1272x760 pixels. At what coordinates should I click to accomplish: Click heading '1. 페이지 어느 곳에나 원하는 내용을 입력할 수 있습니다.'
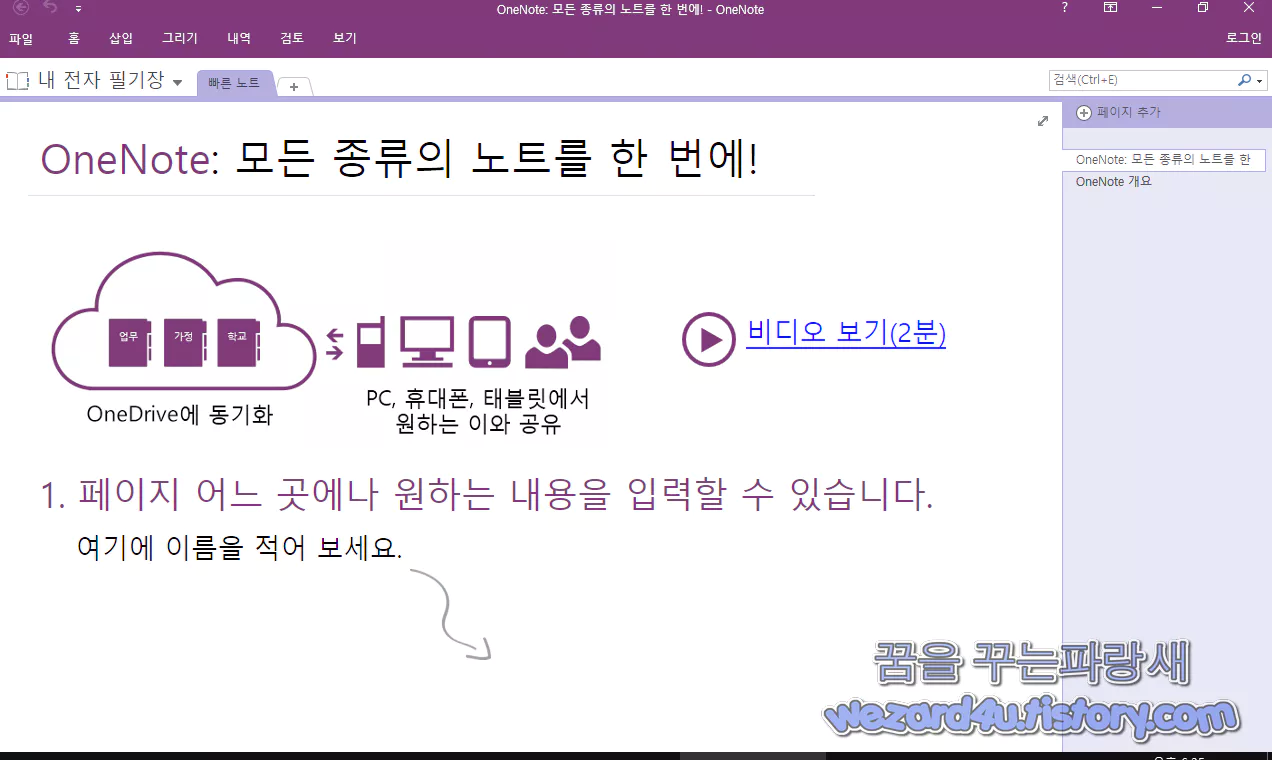[487, 495]
